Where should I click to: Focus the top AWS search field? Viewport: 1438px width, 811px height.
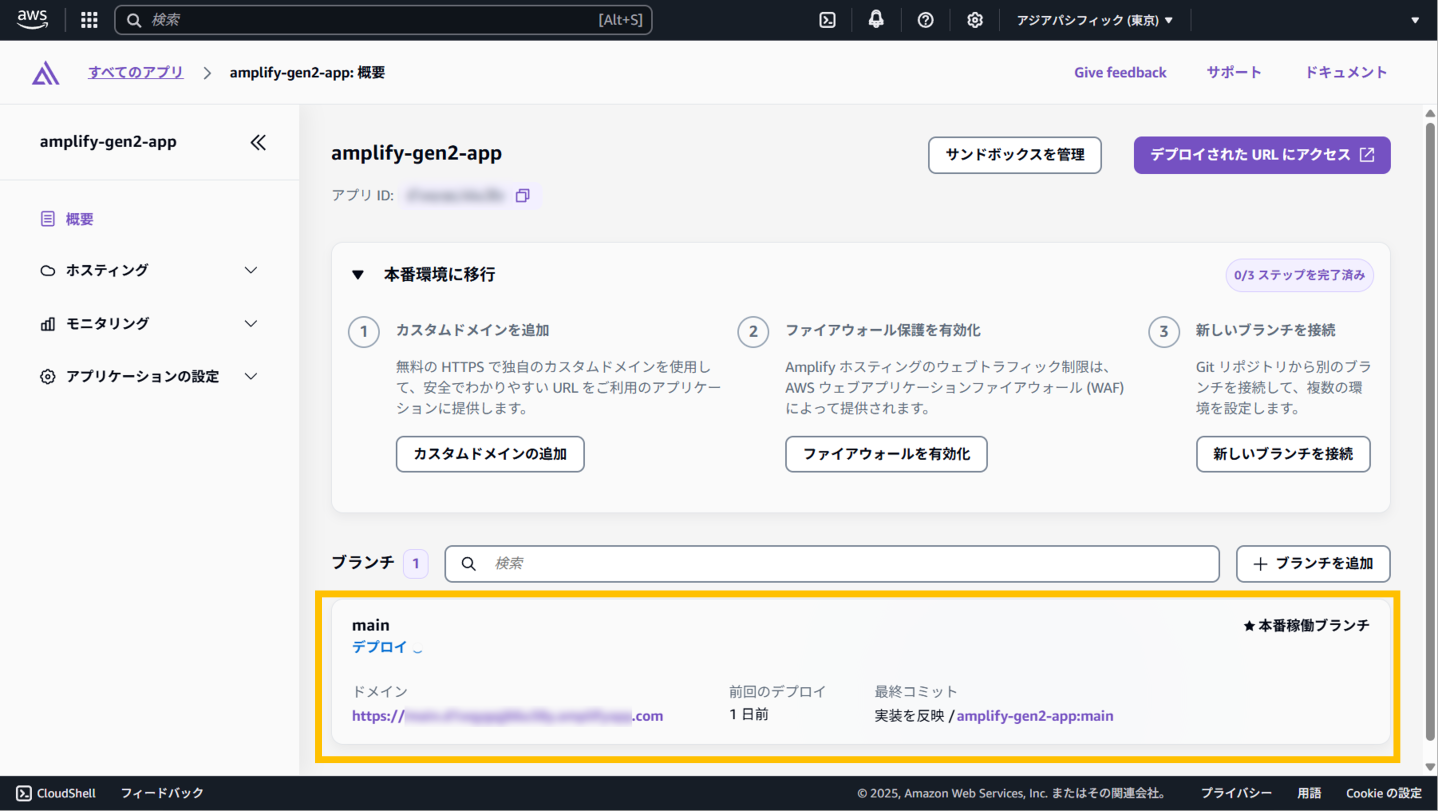(x=384, y=20)
